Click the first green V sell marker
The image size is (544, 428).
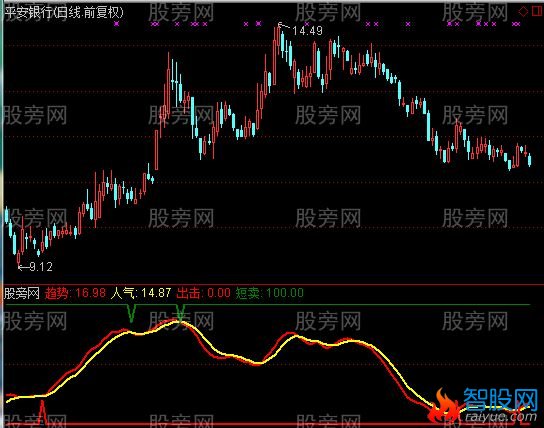point(131,313)
